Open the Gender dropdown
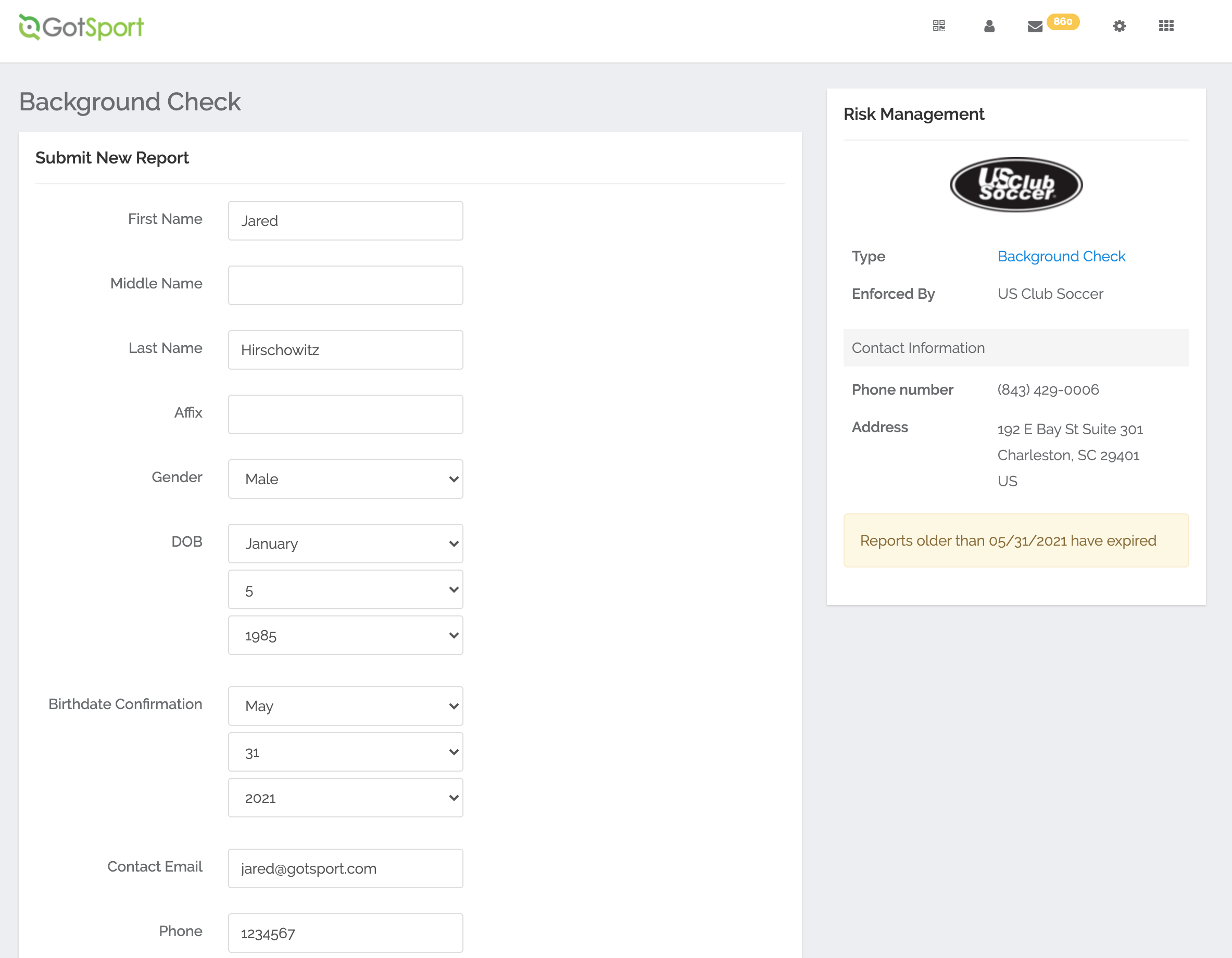Screen dimensions: 1232x958 345,478
